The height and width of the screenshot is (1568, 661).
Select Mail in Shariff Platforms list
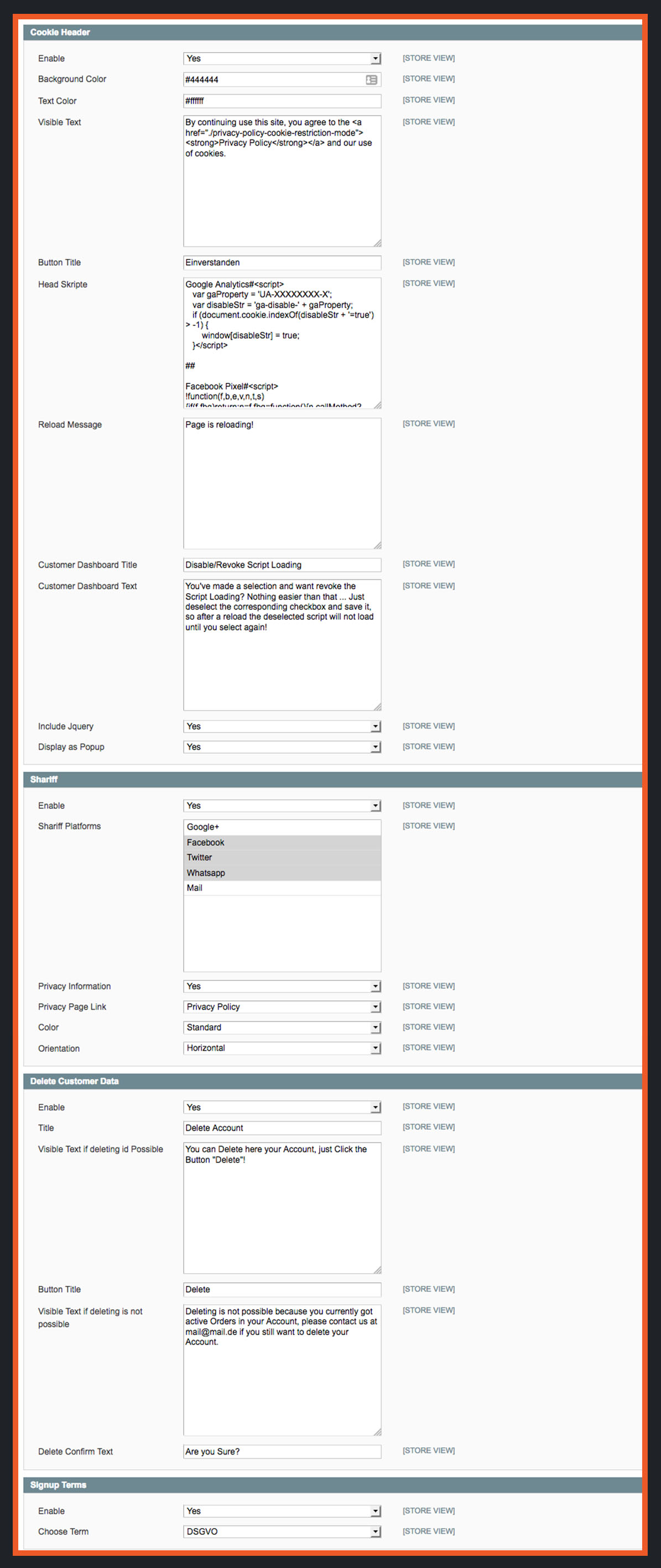282,888
